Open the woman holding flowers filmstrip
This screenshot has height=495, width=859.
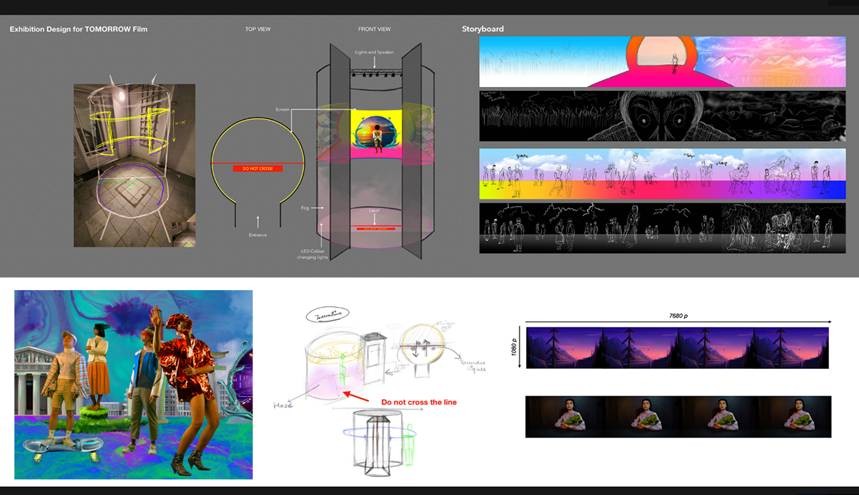coord(677,416)
